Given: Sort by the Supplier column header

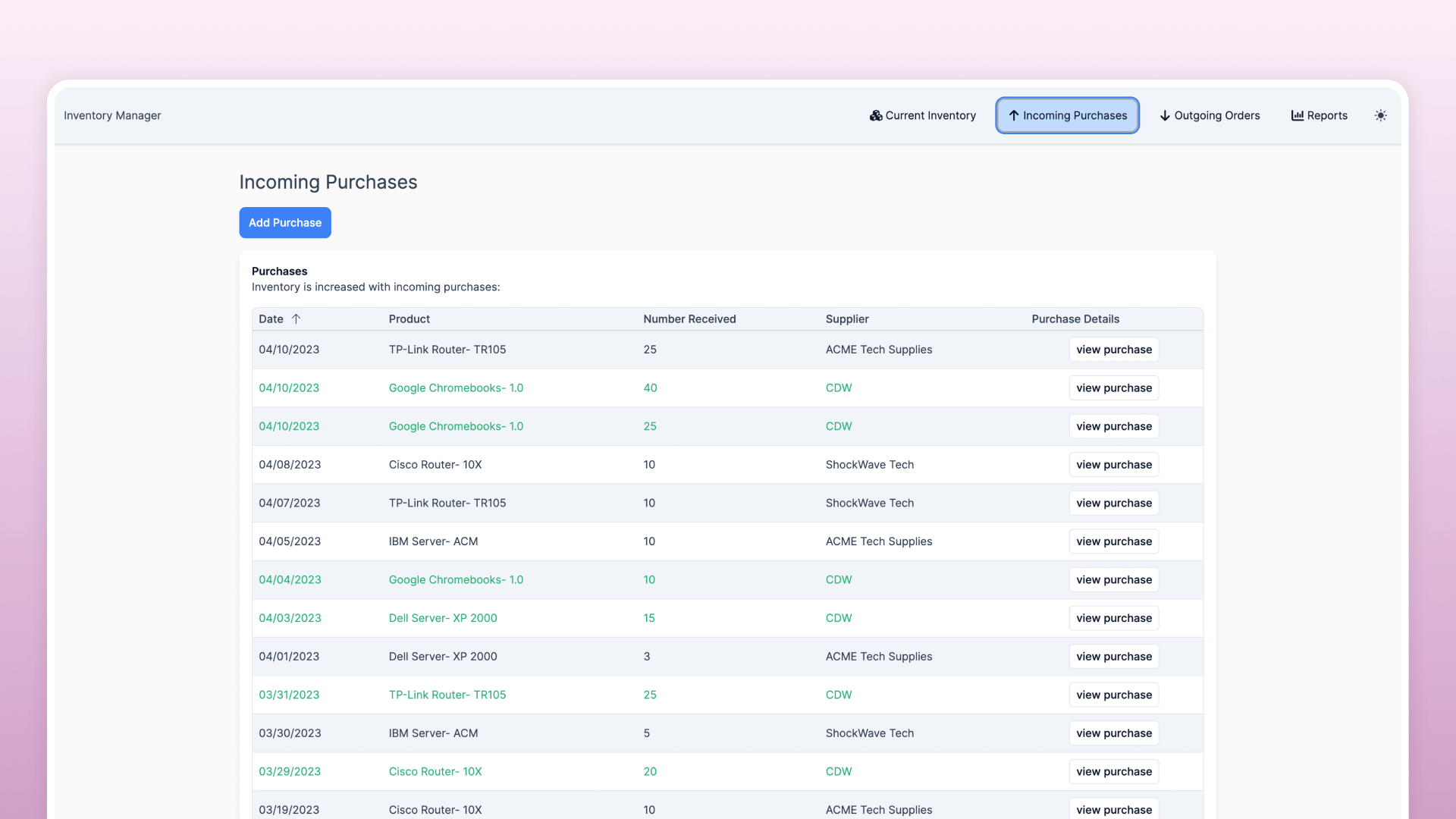Looking at the screenshot, I should click(x=847, y=318).
